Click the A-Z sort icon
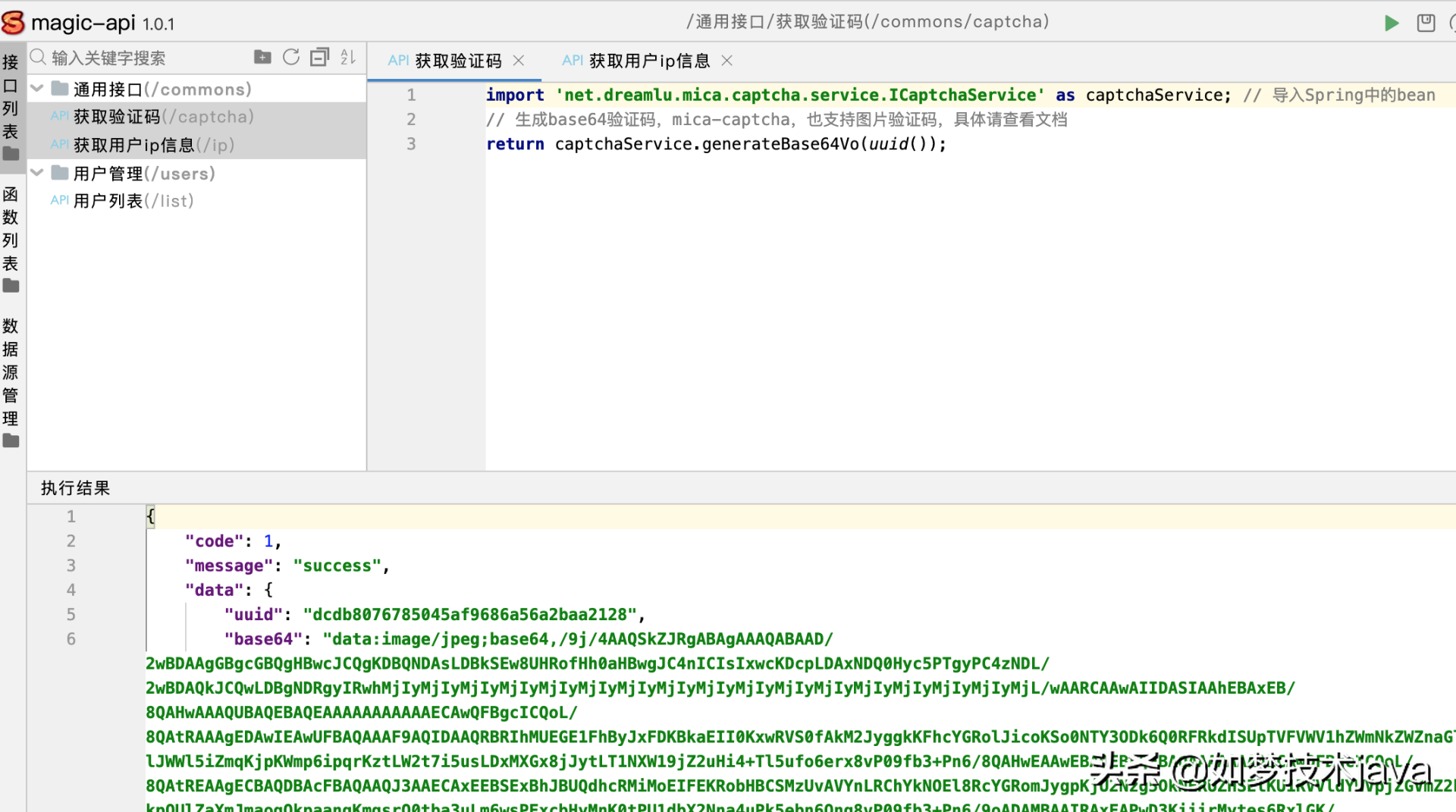The width and height of the screenshot is (1456, 812). pyautogui.click(x=348, y=57)
